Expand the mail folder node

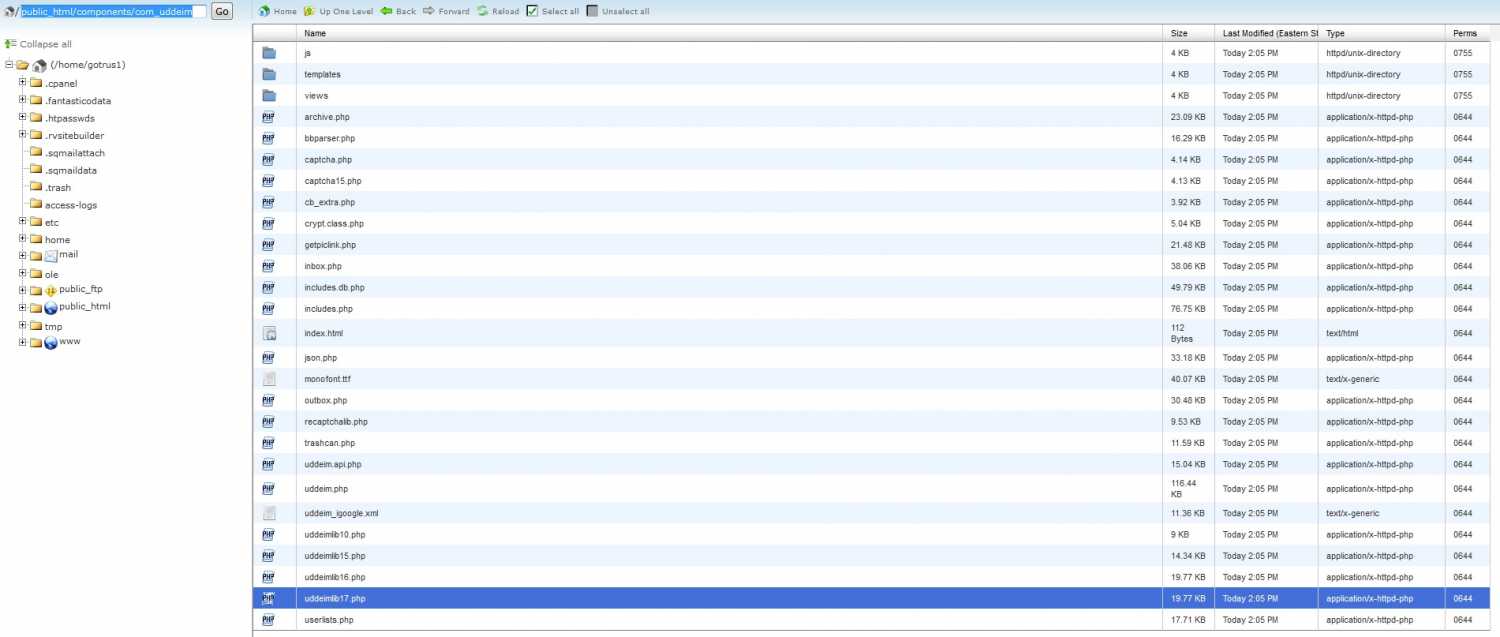point(22,255)
